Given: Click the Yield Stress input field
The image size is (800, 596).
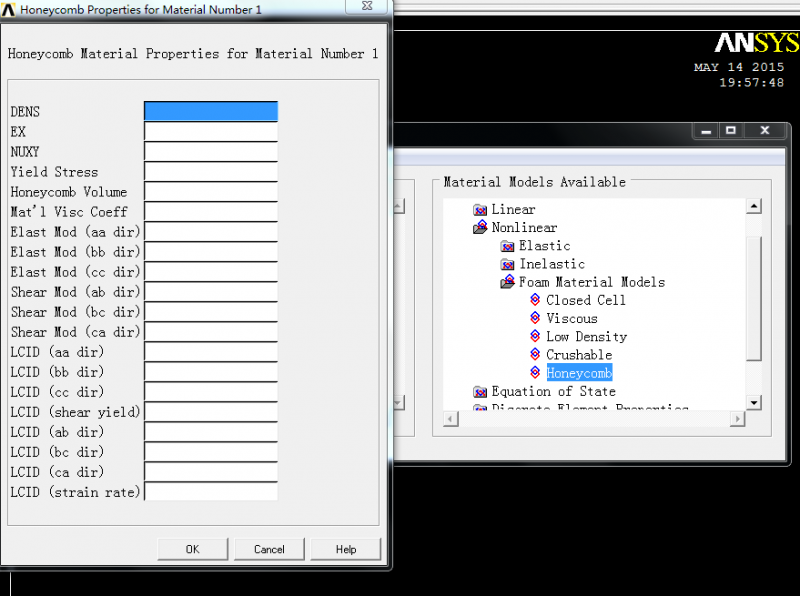Looking at the screenshot, I should (x=211, y=171).
